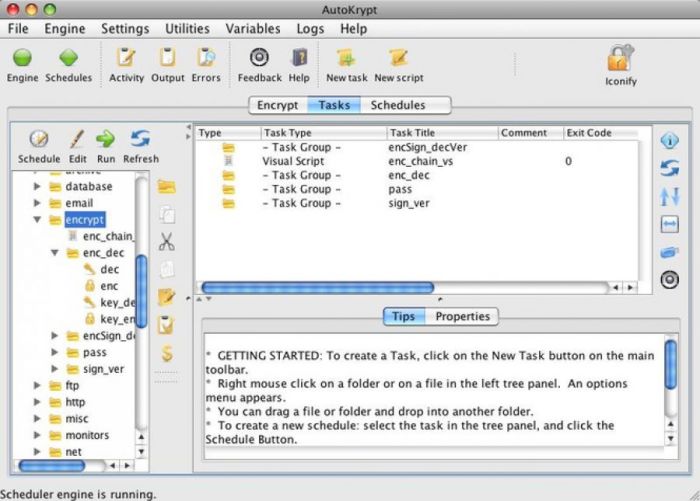Image resolution: width=700 pixels, height=501 pixels.
Task: Switch to the Properties tab
Action: pyautogui.click(x=462, y=317)
